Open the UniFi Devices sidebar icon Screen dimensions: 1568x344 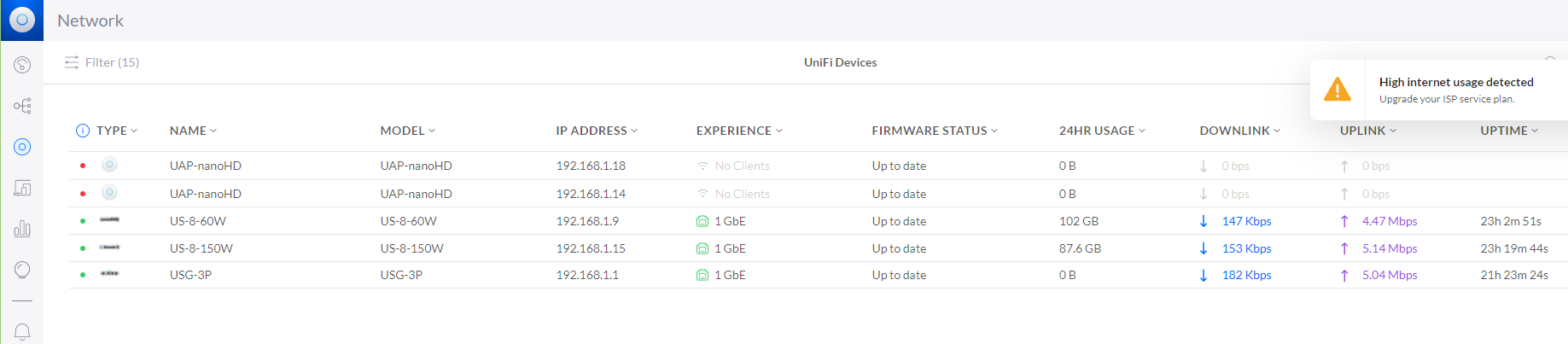pyautogui.click(x=22, y=147)
